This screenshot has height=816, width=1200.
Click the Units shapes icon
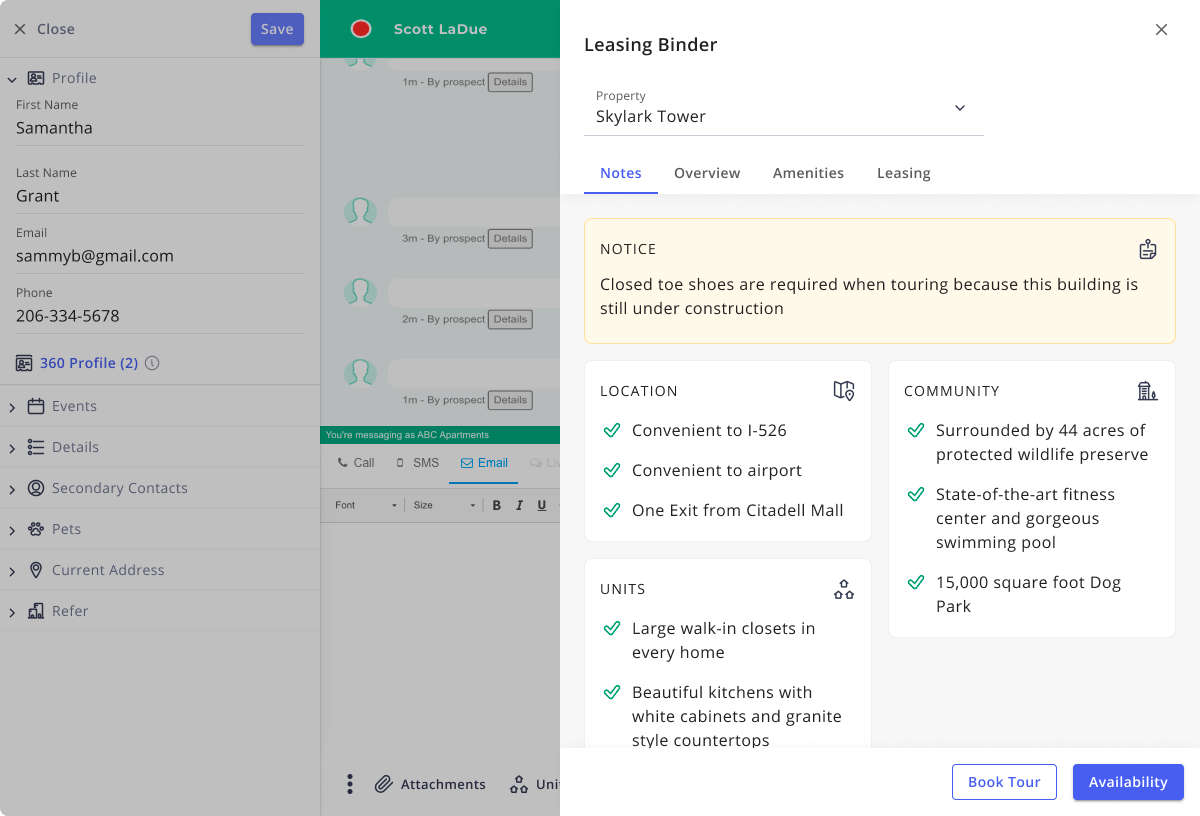(x=843, y=589)
